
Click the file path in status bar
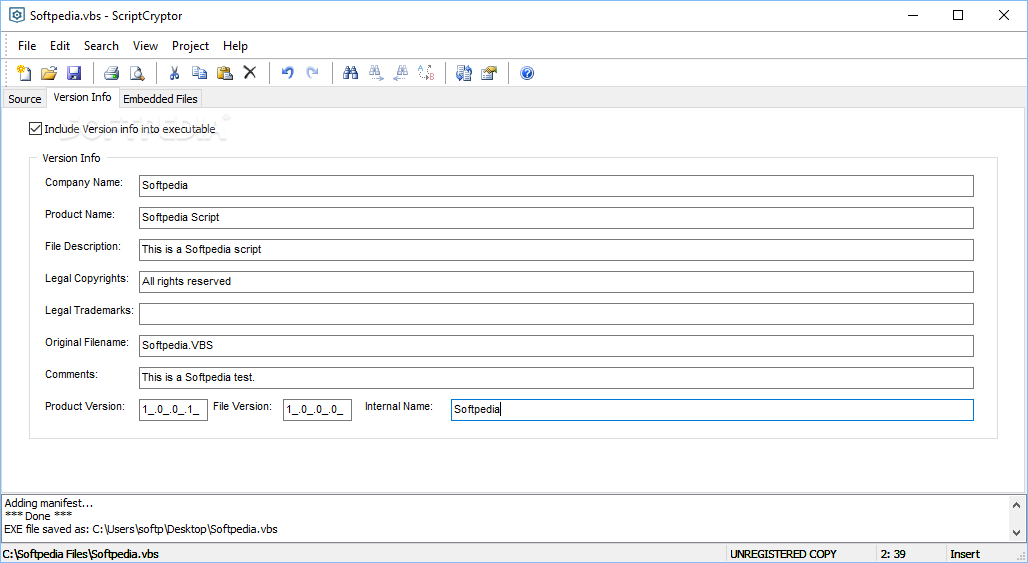point(81,554)
